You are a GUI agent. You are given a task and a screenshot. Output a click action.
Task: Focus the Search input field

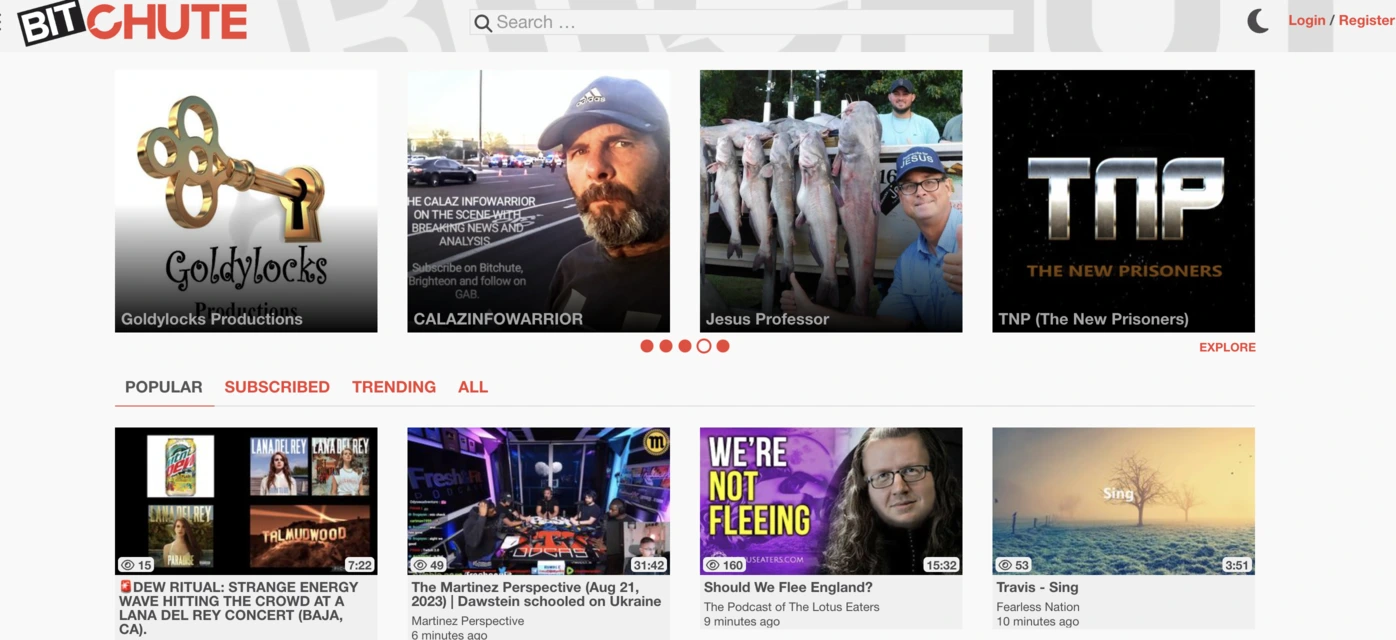[x=742, y=22]
